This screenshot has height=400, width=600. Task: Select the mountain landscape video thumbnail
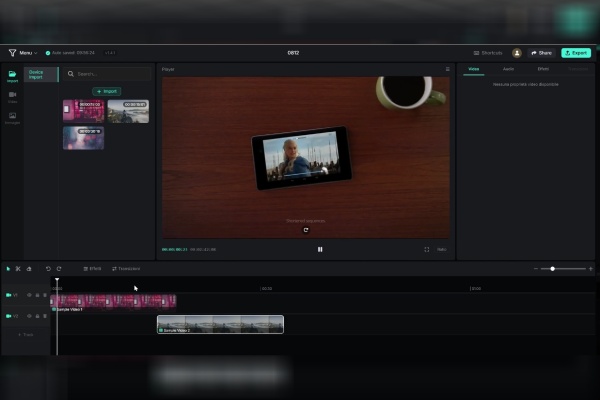click(x=128, y=111)
